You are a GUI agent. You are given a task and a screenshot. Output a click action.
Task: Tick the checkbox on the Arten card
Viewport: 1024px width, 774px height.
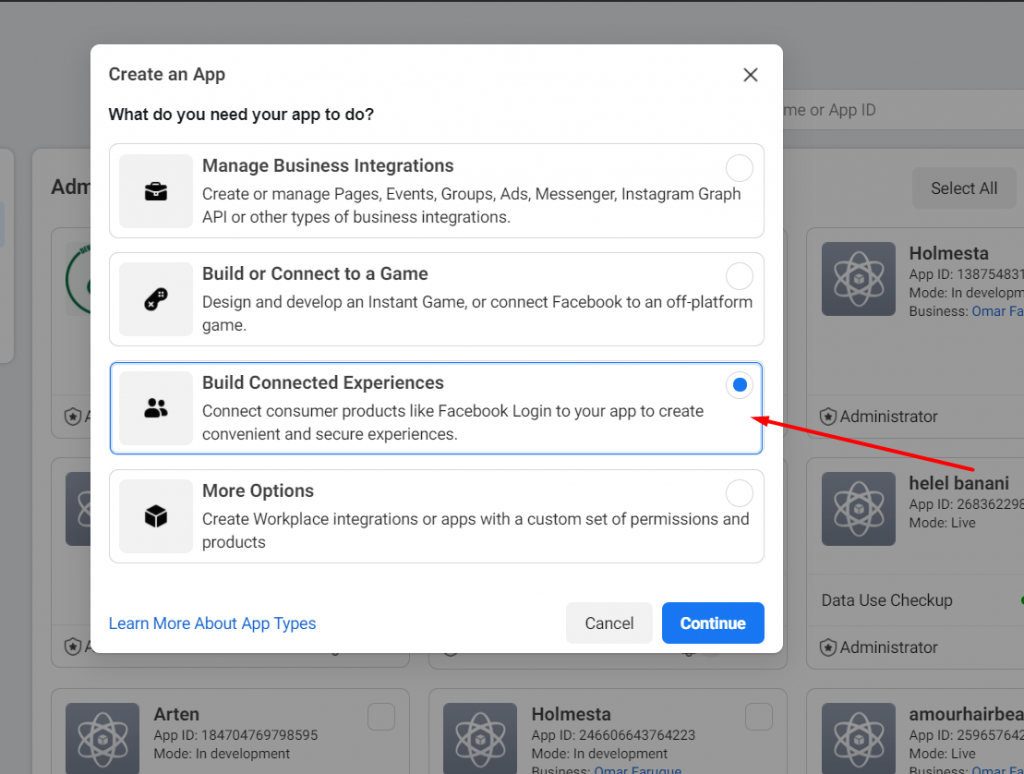point(381,717)
